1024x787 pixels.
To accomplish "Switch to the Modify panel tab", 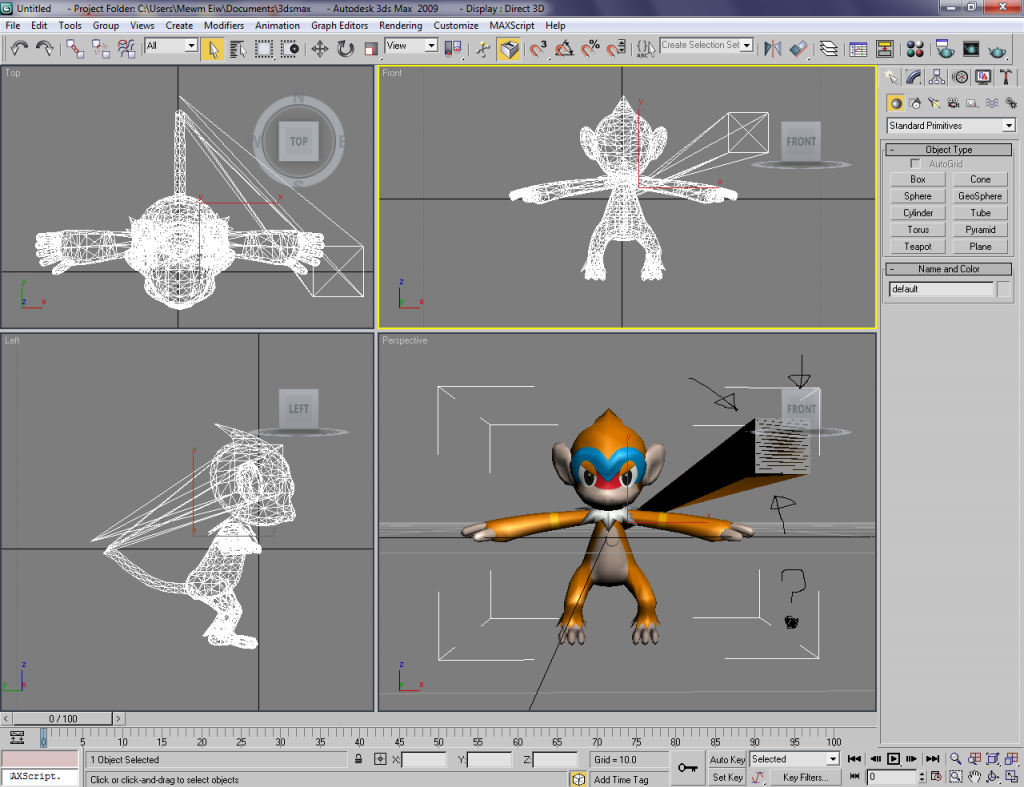I will point(914,78).
